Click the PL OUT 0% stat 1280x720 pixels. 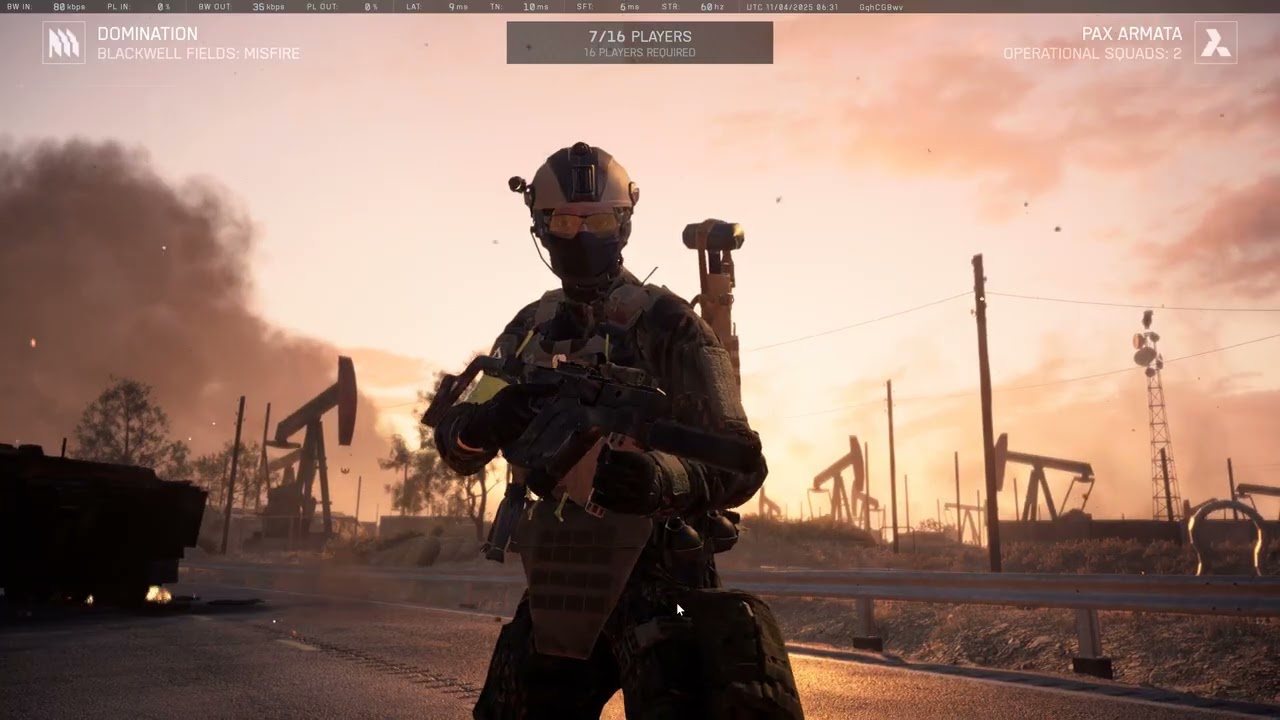pos(343,7)
